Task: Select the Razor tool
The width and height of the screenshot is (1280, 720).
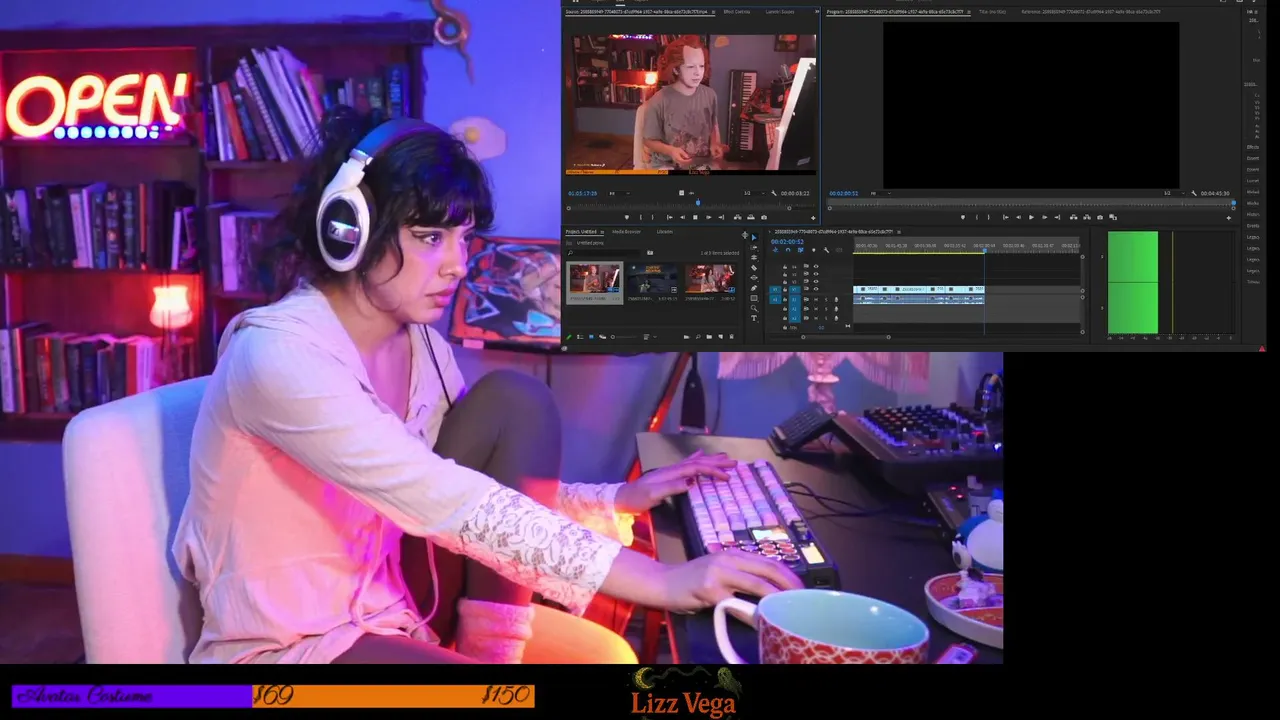Action: point(754,268)
